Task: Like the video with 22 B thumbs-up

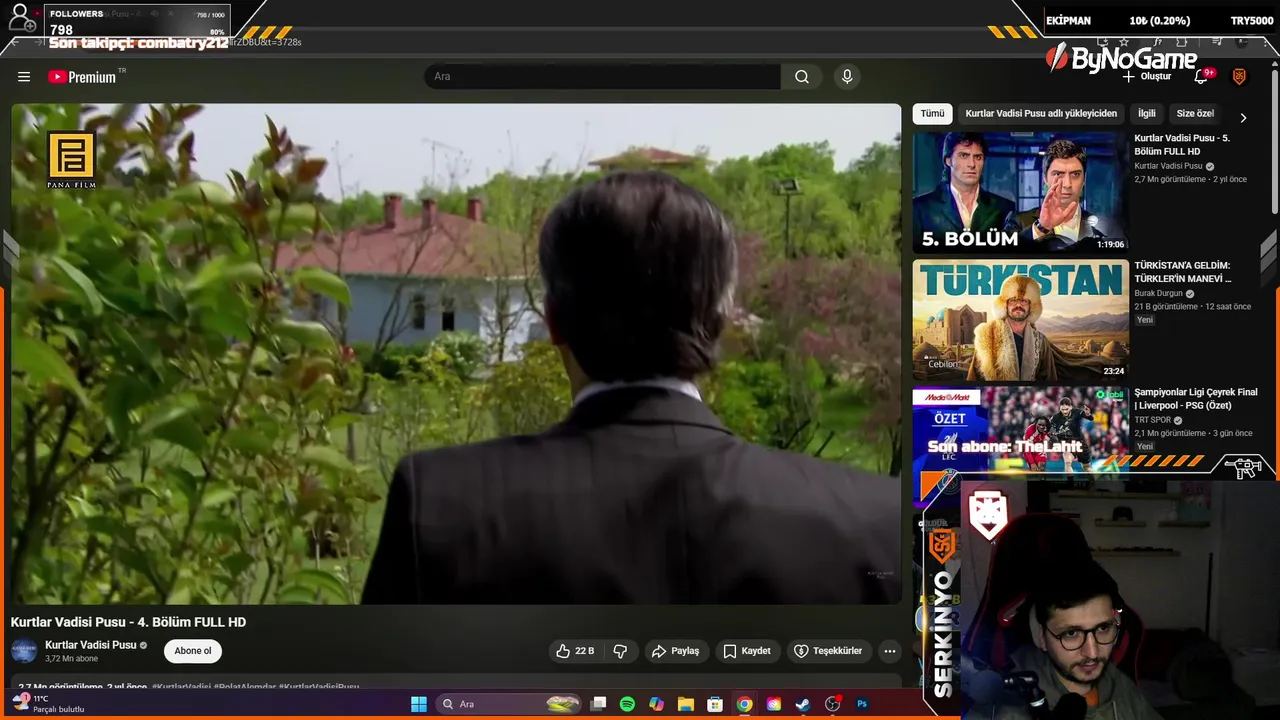Action: [575, 651]
